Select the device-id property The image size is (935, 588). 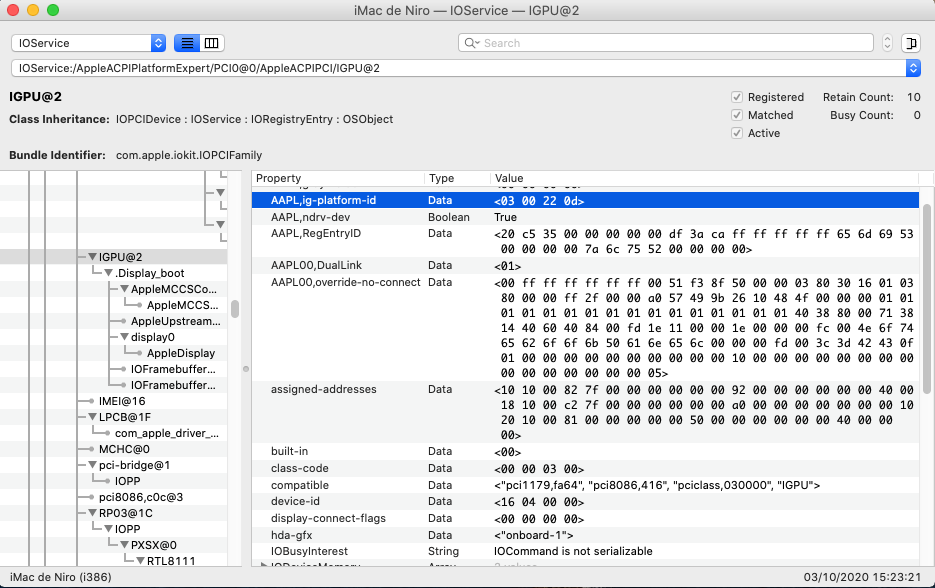[x=295, y=502]
